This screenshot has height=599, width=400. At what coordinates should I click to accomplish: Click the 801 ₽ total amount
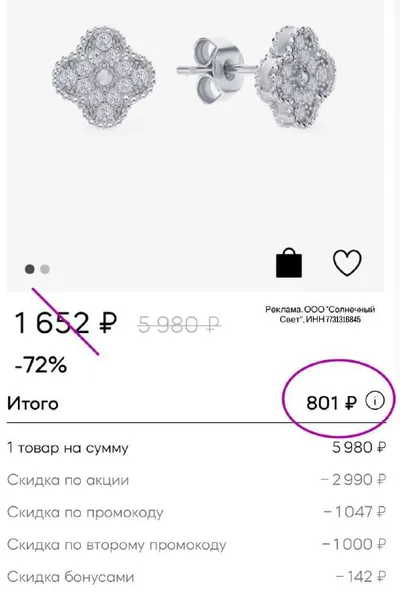coord(331,403)
